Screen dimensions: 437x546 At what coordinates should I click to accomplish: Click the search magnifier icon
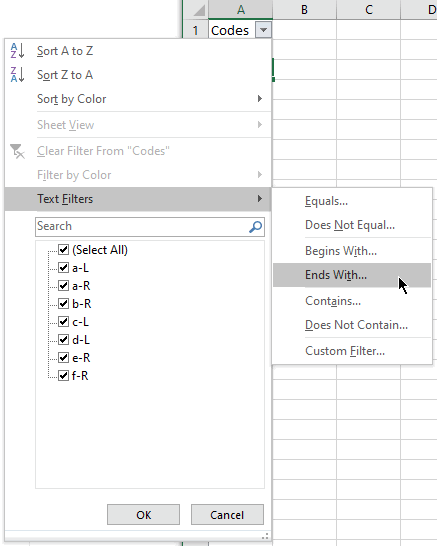click(256, 227)
